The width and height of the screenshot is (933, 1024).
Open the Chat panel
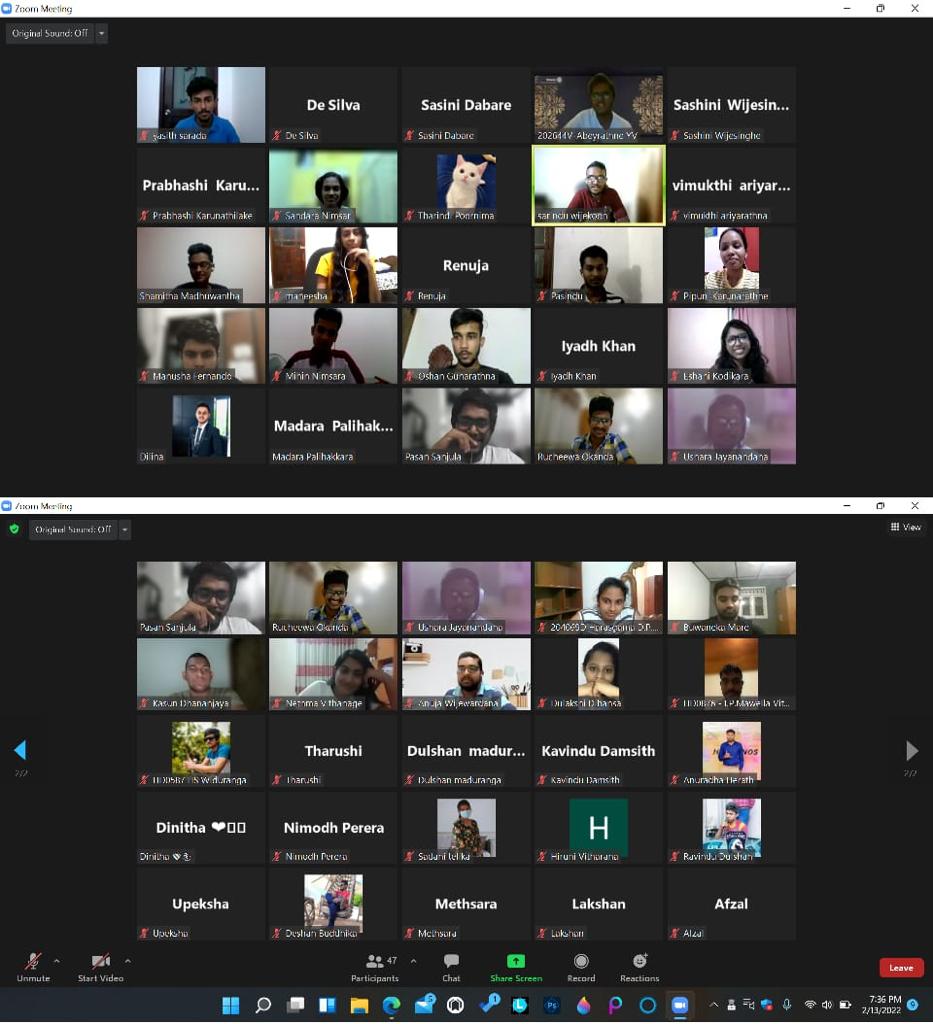[x=451, y=966]
